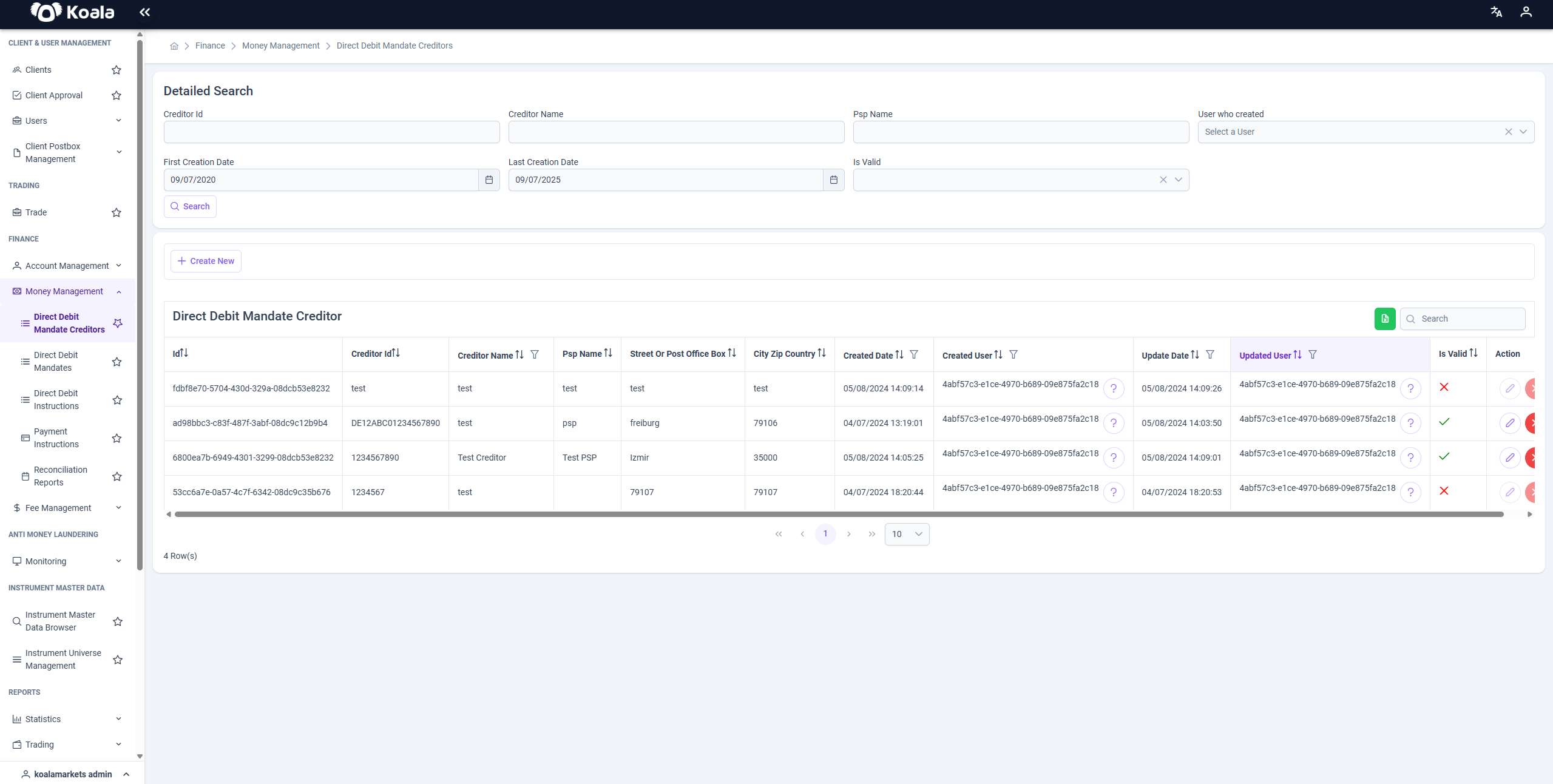
Task: Click Finance in the breadcrumb
Action: tap(210, 46)
